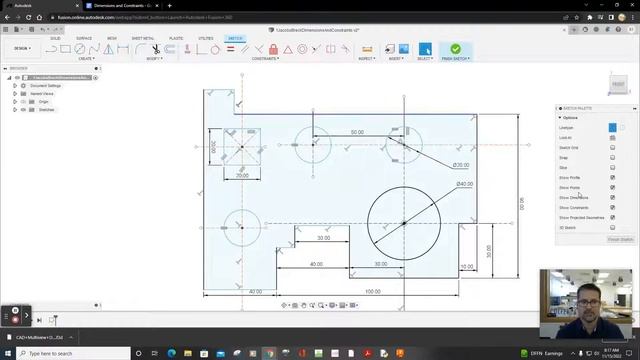640x360 pixels.
Task: Open the Inspect dropdown menu
Action: pos(367,59)
